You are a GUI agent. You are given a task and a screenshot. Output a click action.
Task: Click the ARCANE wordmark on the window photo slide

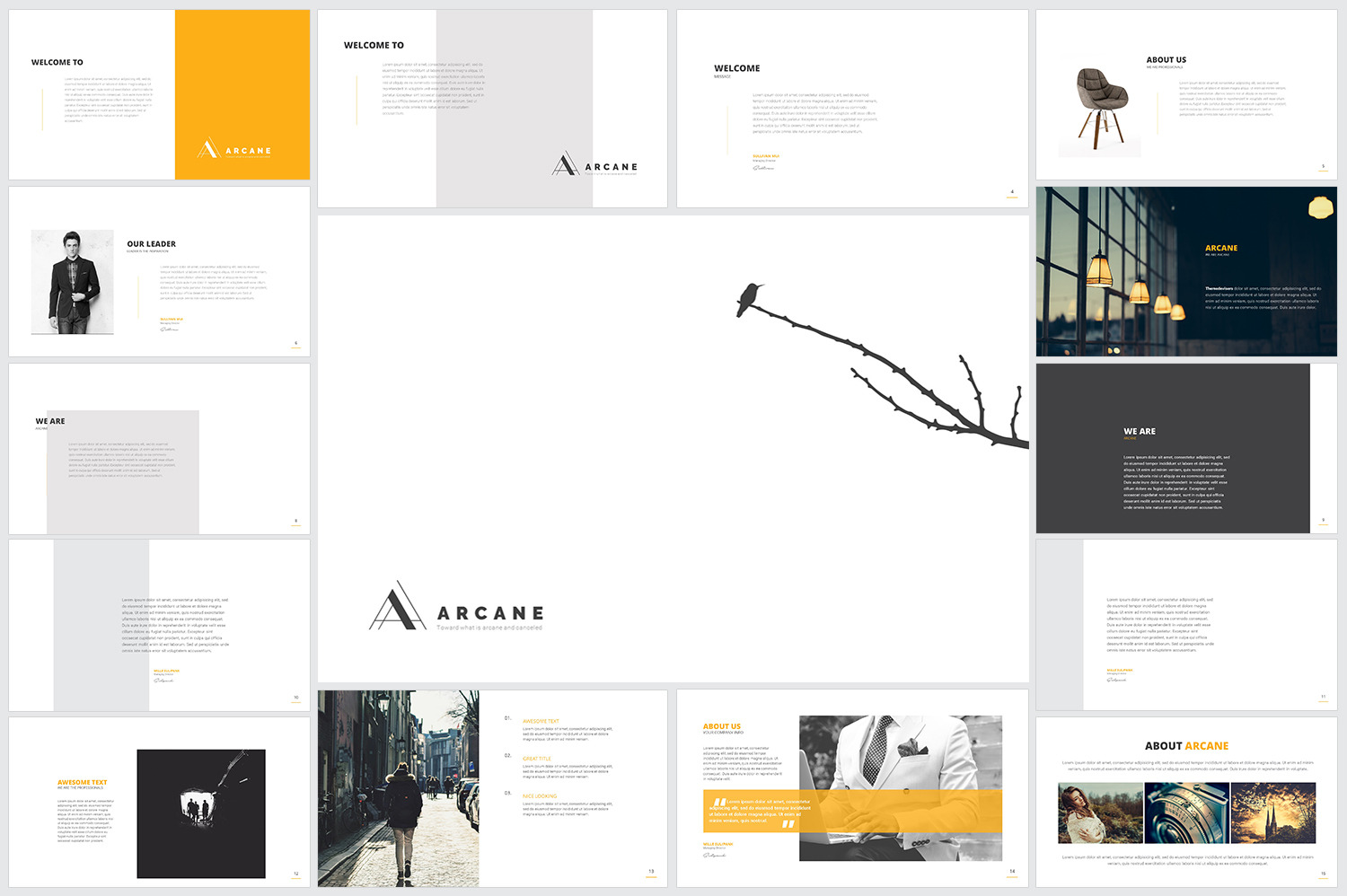tap(1222, 248)
